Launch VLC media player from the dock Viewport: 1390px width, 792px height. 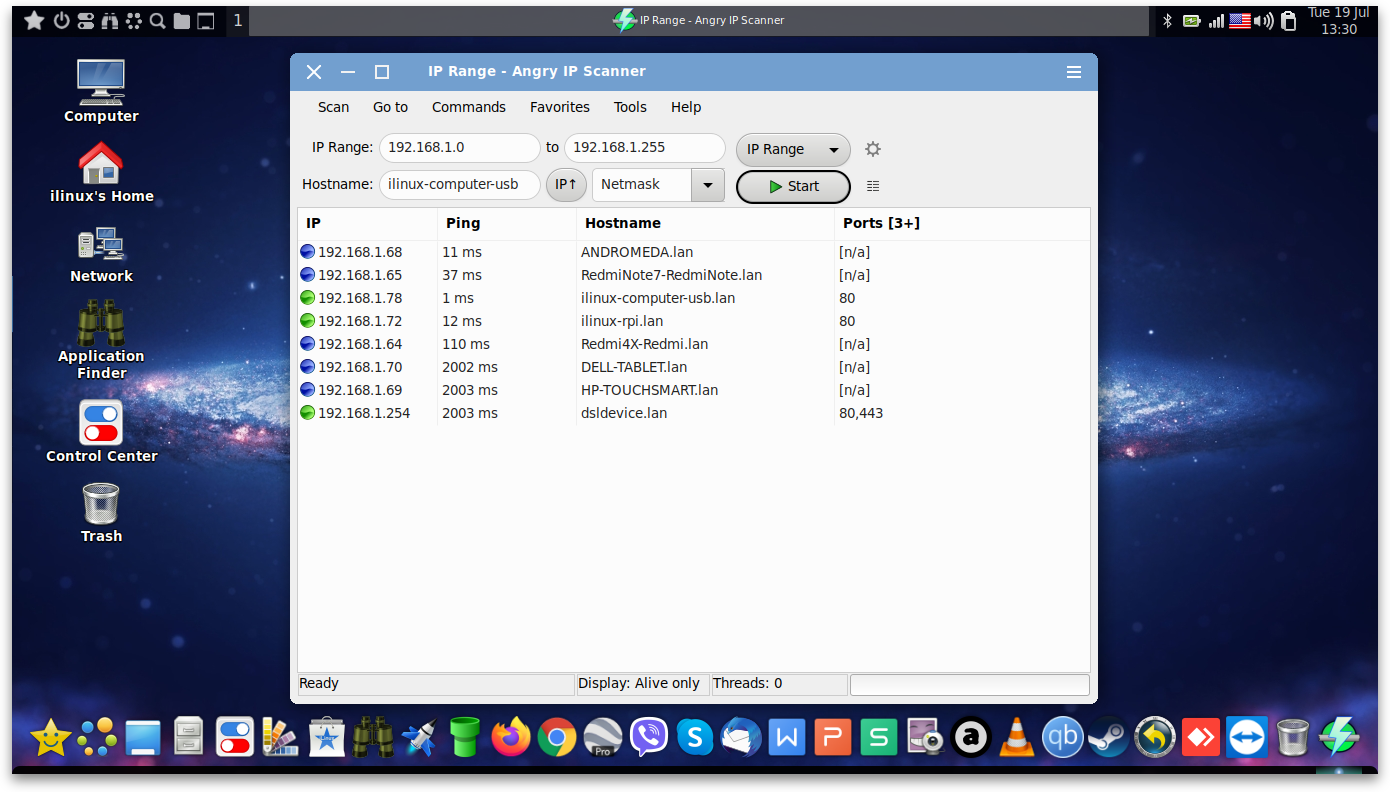pos(1017,738)
